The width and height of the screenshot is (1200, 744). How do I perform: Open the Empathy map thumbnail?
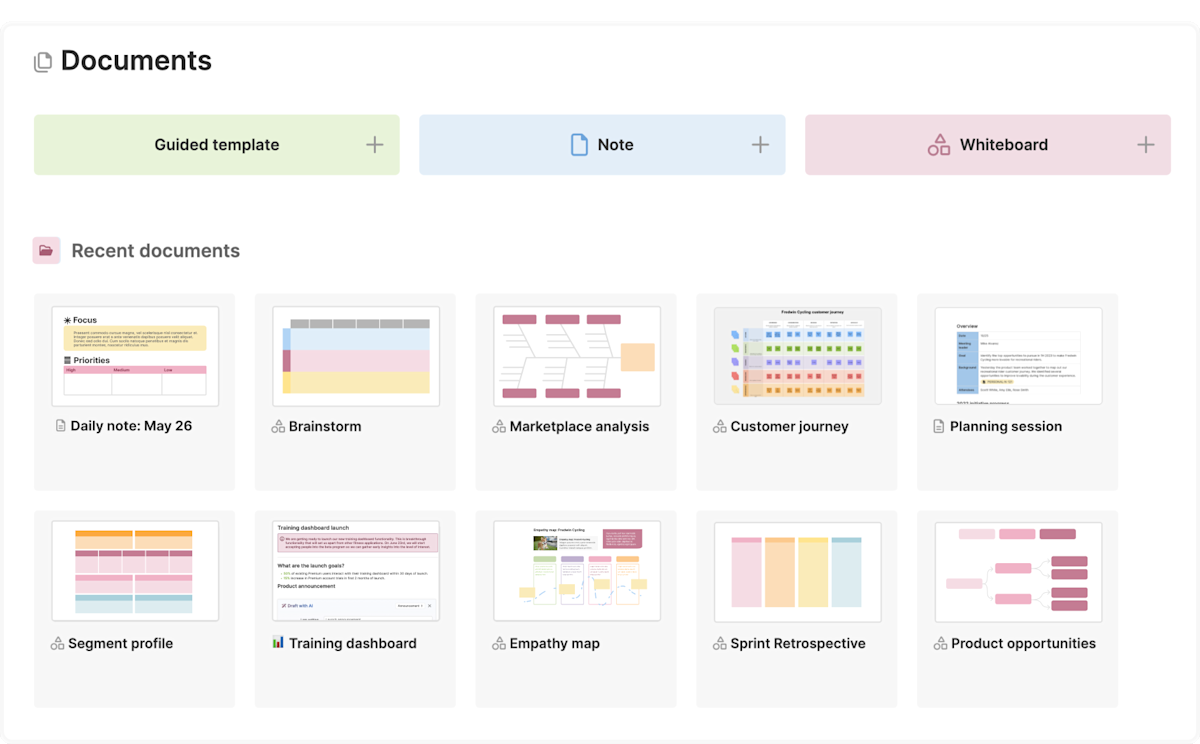(577, 572)
